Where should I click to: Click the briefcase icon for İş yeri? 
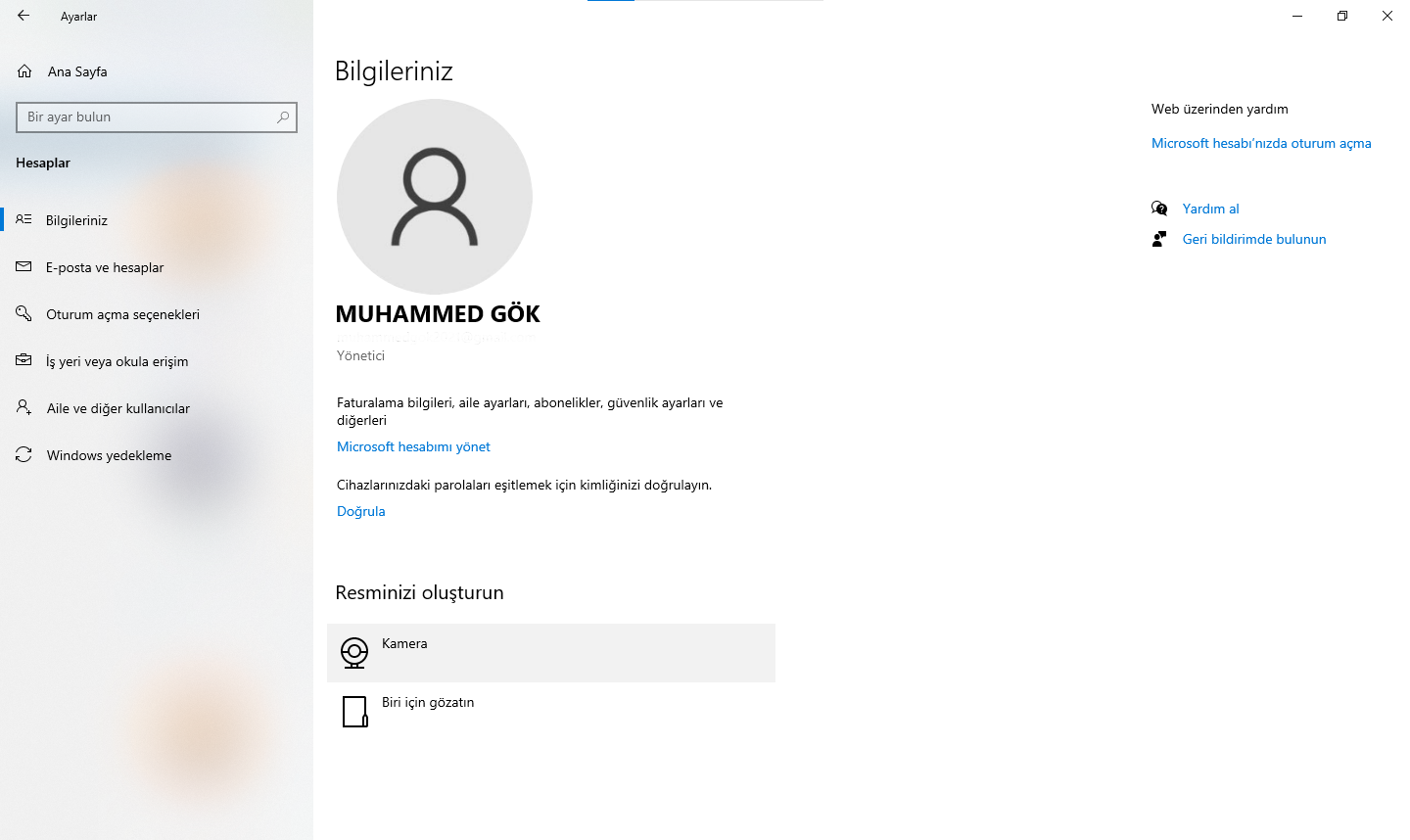click(x=23, y=360)
